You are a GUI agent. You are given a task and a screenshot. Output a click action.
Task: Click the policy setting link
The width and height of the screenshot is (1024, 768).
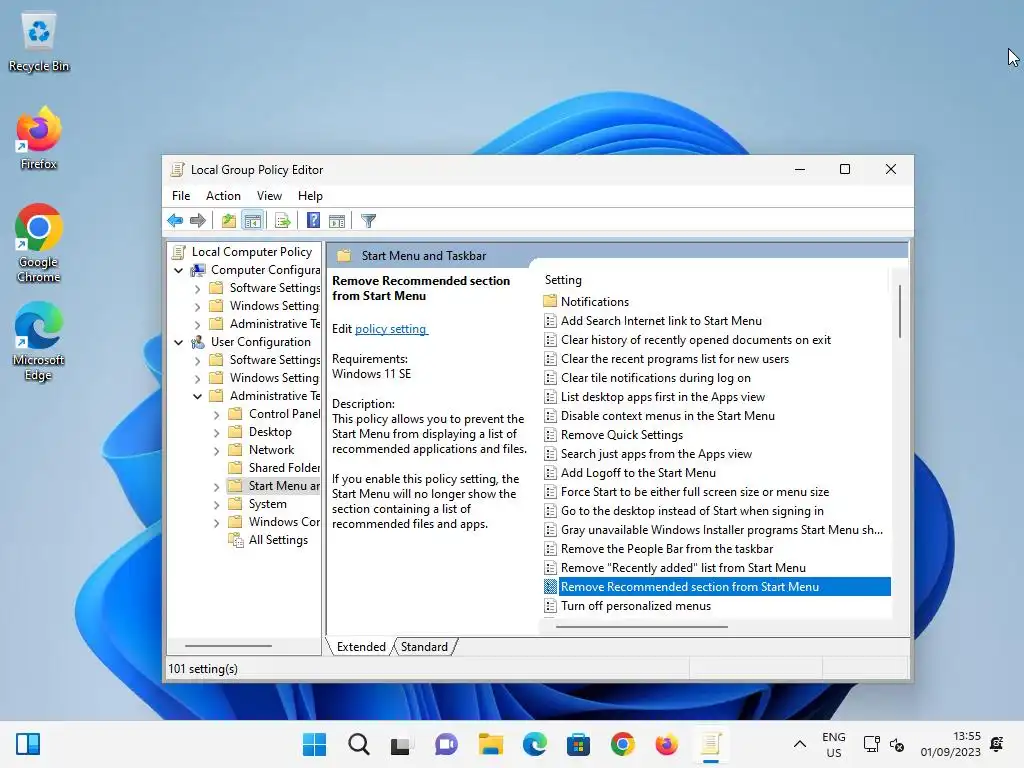tap(391, 328)
